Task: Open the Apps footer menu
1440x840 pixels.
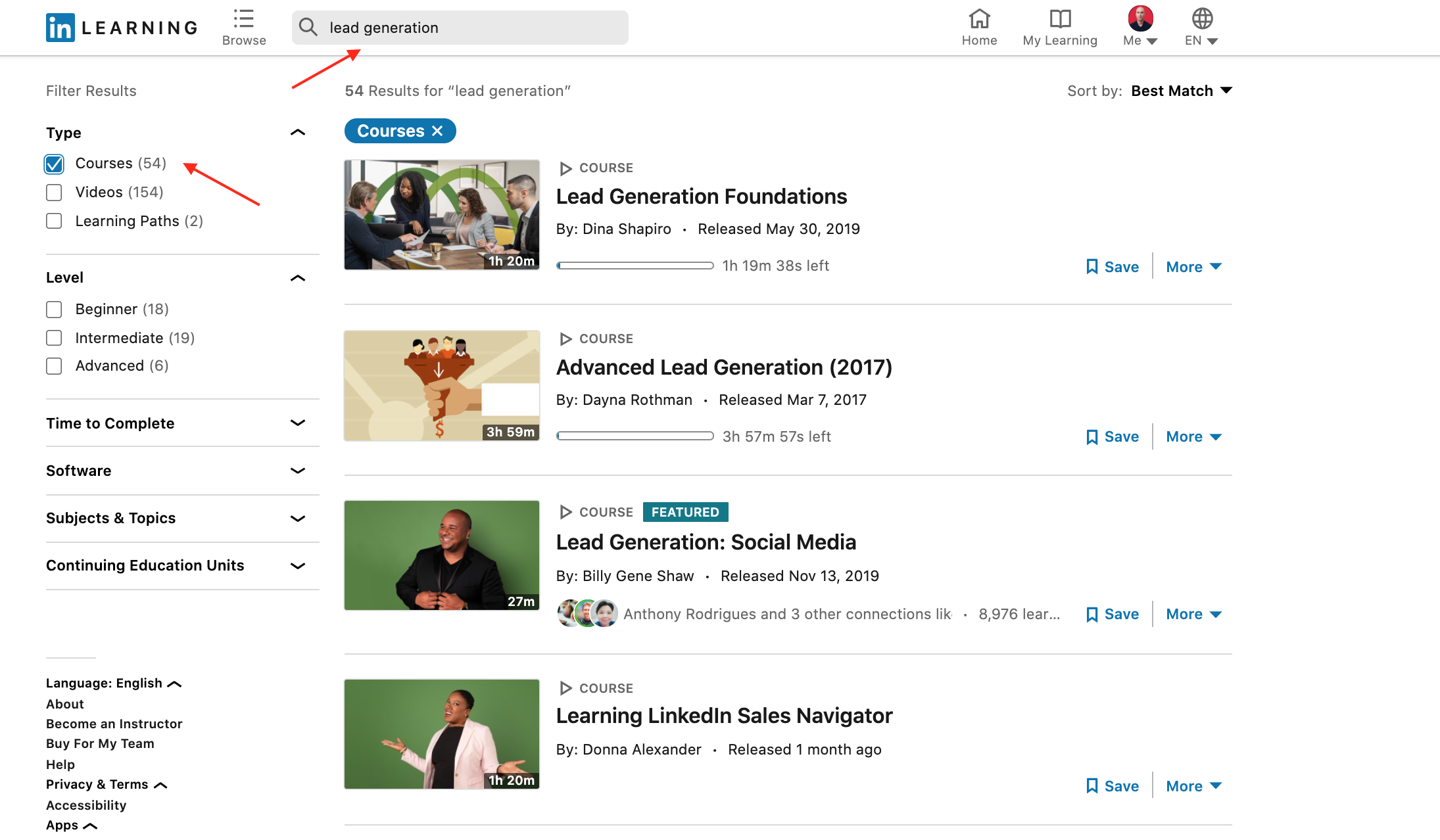Action: tap(72, 826)
